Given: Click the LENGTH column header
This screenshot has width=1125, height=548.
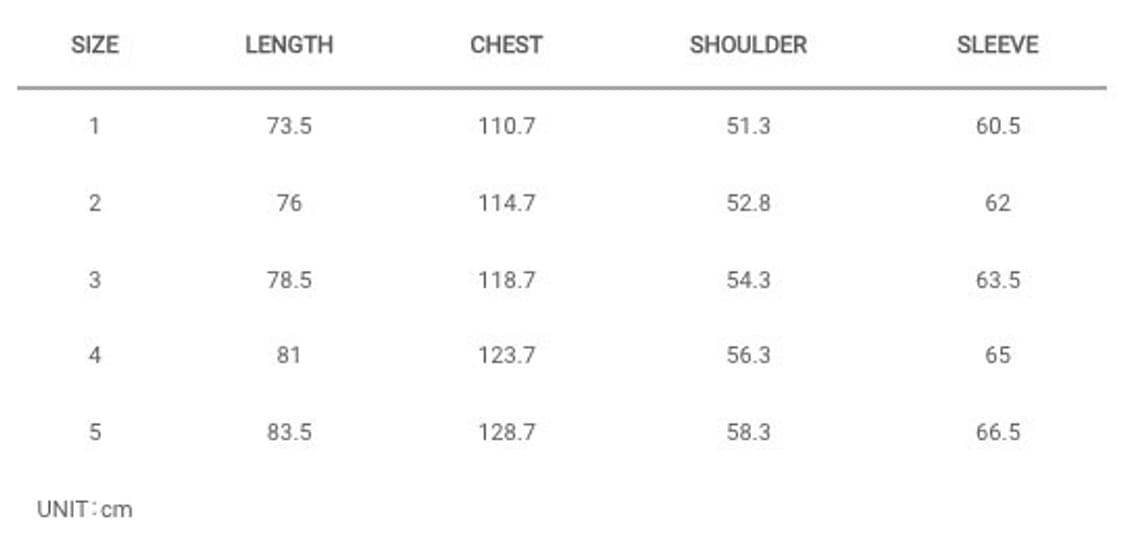Looking at the screenshot, I should click(289, 45).
